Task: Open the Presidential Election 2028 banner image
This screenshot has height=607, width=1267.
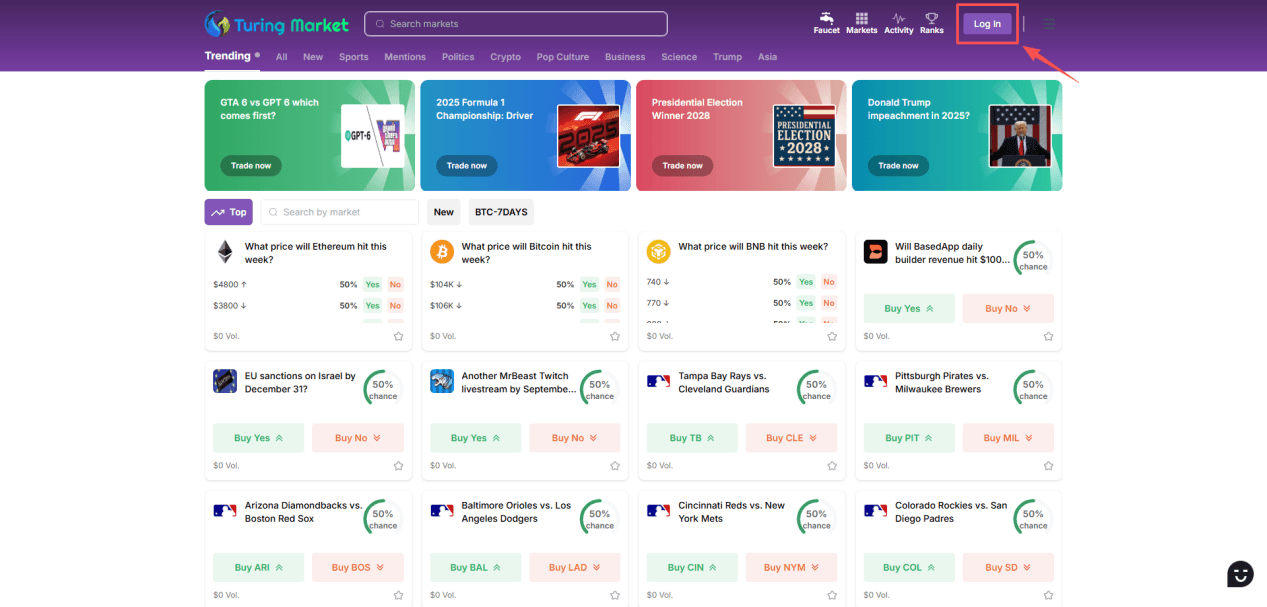Action: click(x=804, y=136)
